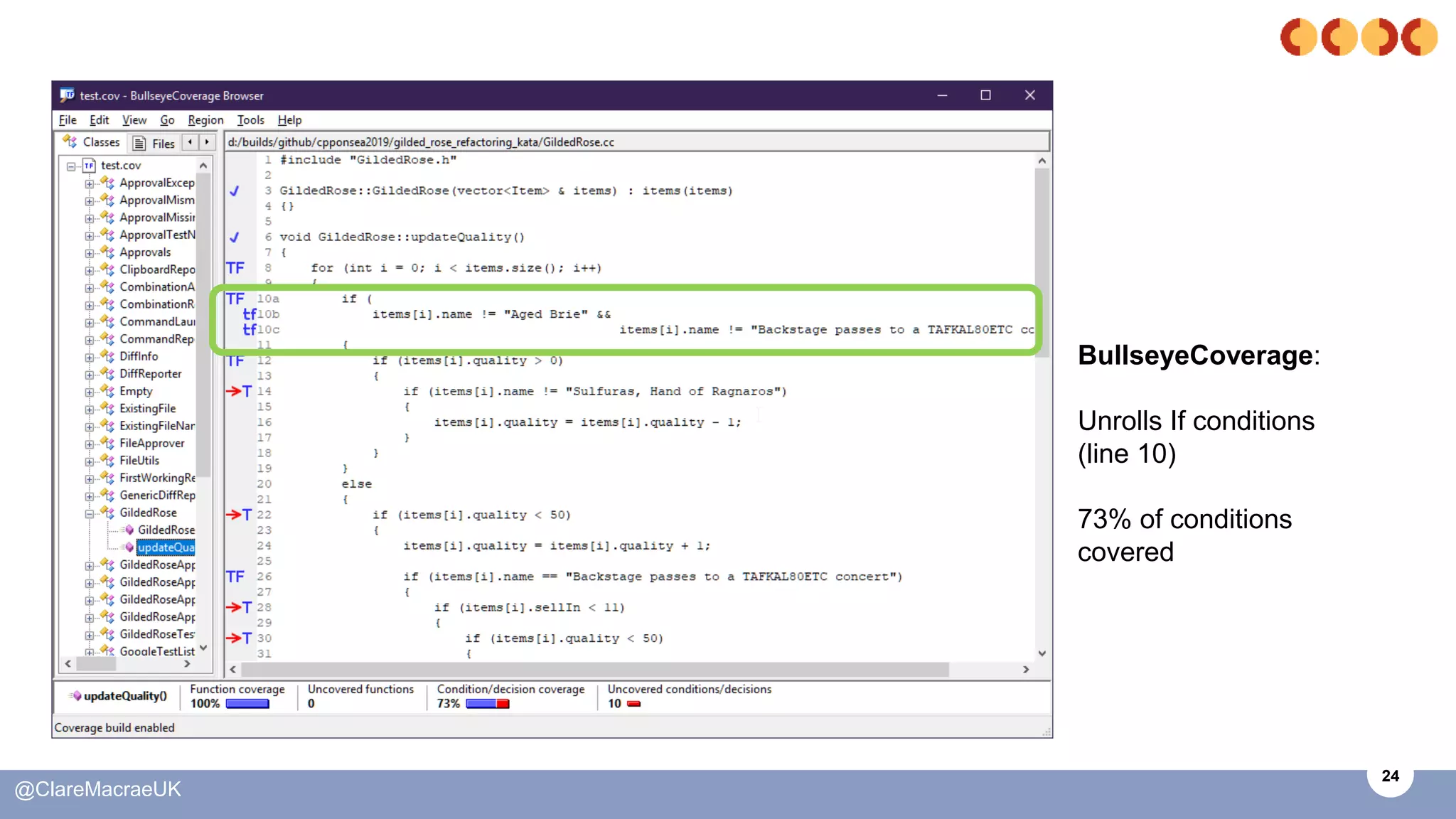Select the test.cov file icon
The image size is (1456, 819).
pyautogui.click(x=89, y=166)
